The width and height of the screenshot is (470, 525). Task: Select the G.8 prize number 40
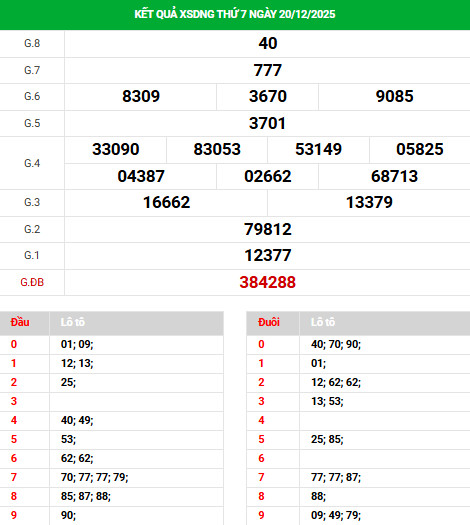[x=268, y=43]
